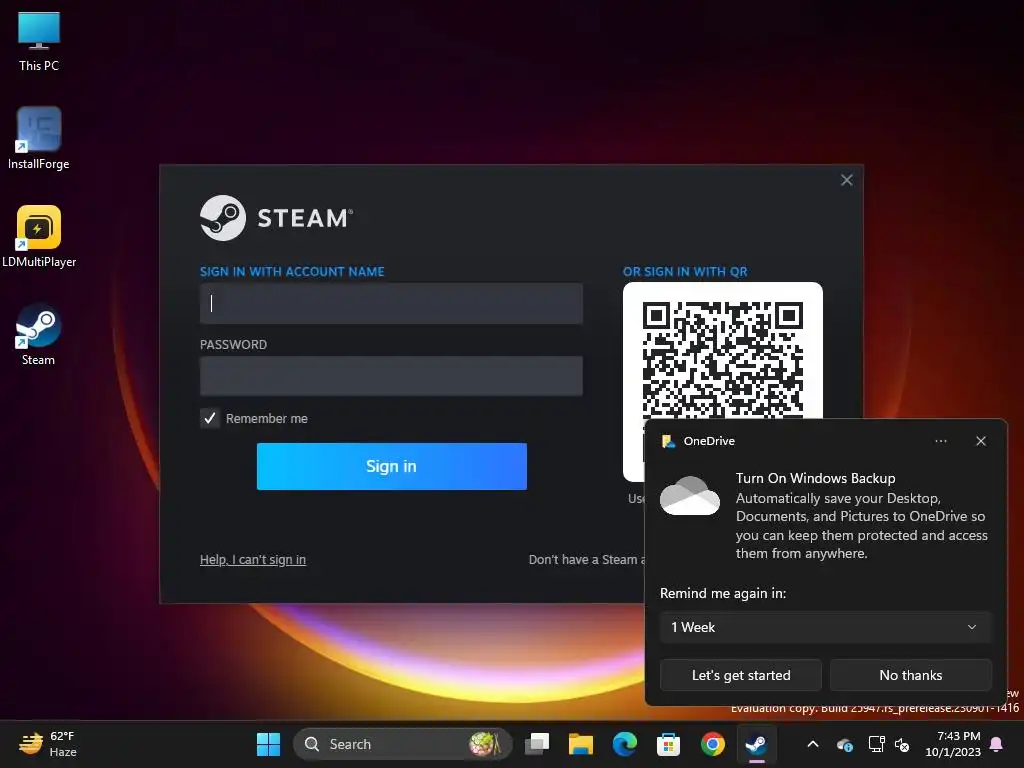Open File Explorer from the taskbar
1024x768 pixels.
coord(581,744)
